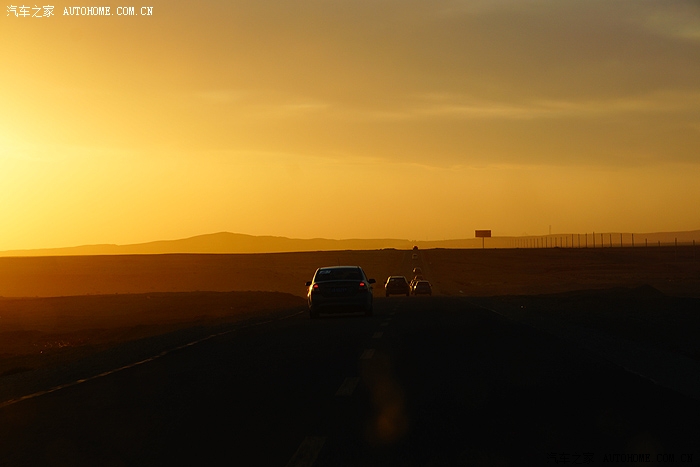700x467 pixels.
Task: Select the second car ahead on road
Action: click(x=396, y=286)
